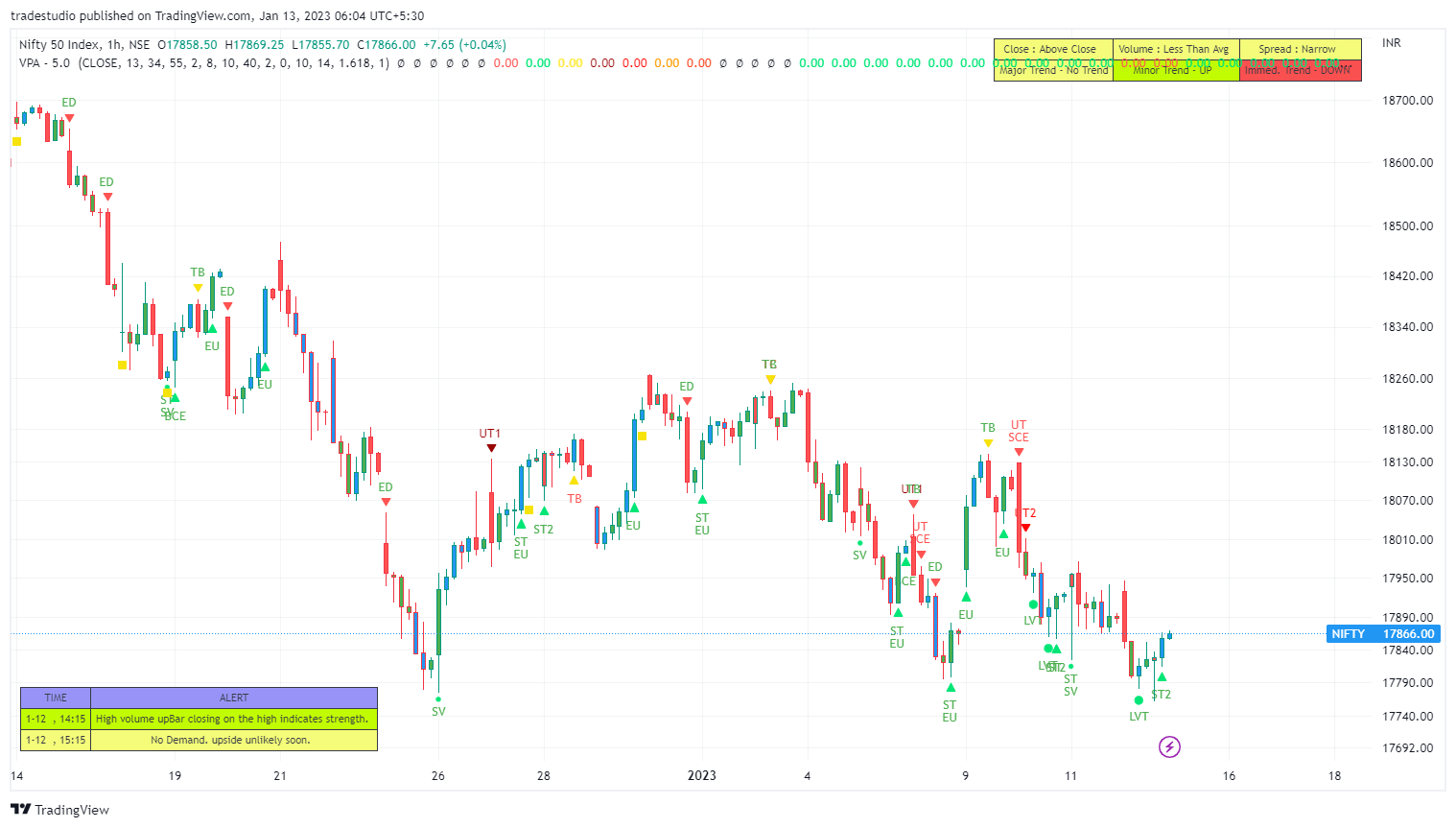1456x828 pixels.
Task: Click the 17790.00 price axis label
Action: click(x=1407, y=683)
